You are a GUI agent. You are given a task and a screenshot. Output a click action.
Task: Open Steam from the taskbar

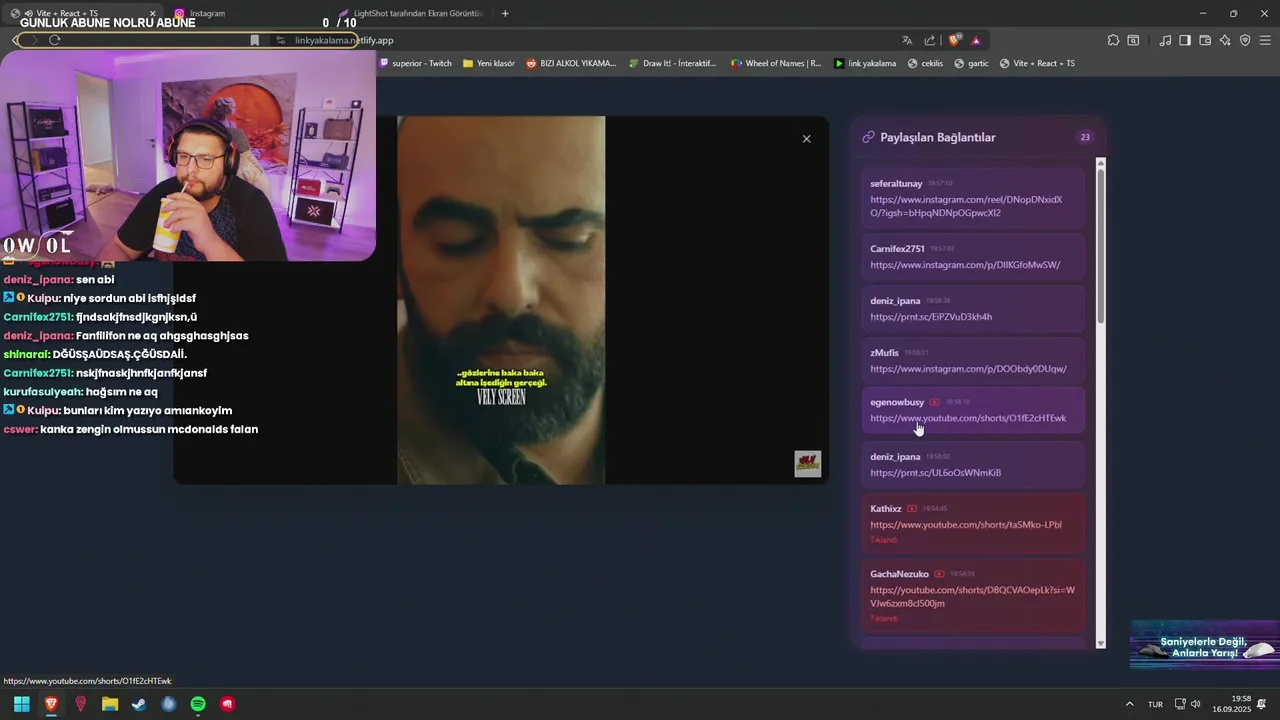(139, 704)
